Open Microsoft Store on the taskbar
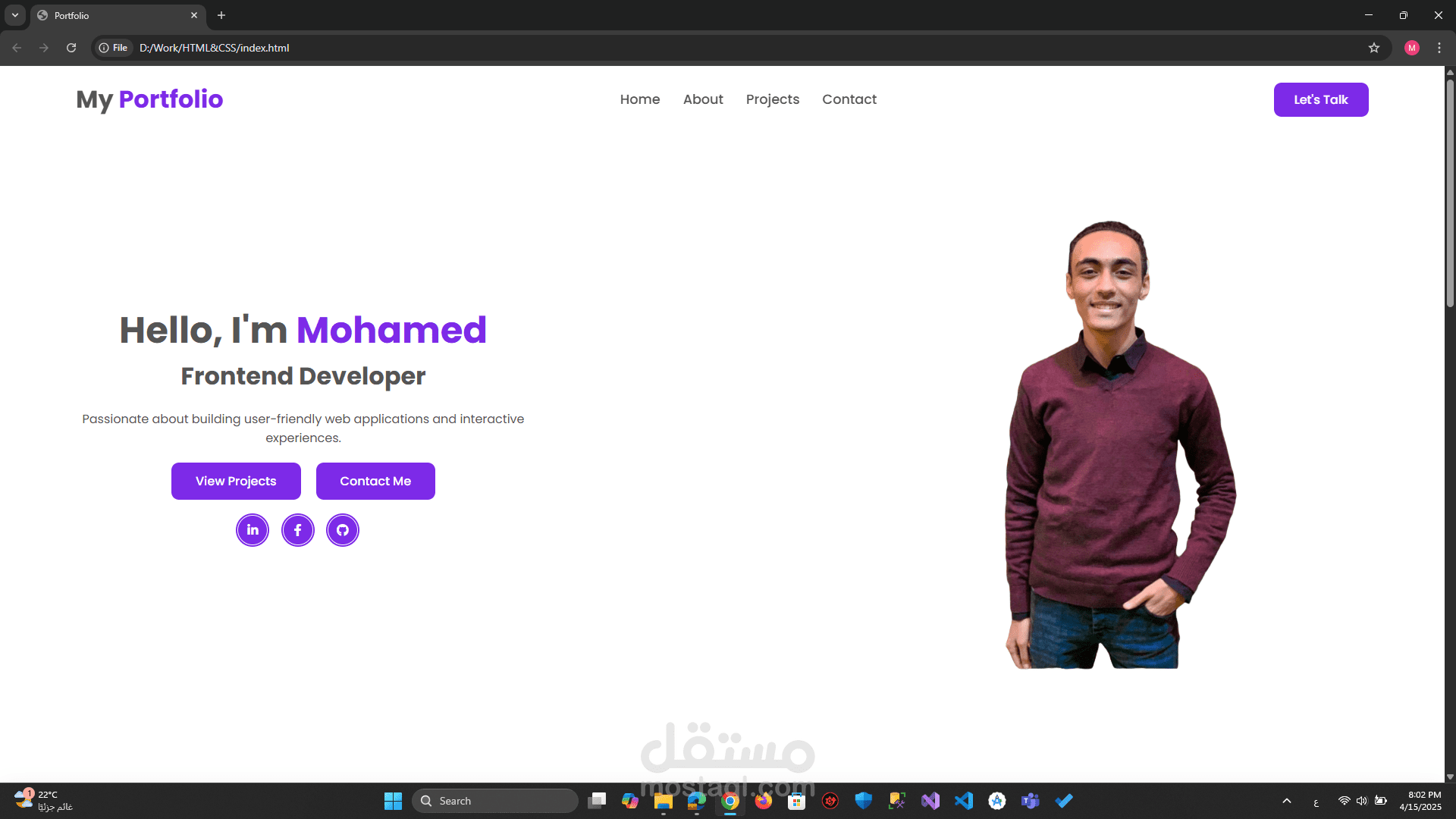The image size is (1456, 819). pyautogui.click(x=796, y=801)
